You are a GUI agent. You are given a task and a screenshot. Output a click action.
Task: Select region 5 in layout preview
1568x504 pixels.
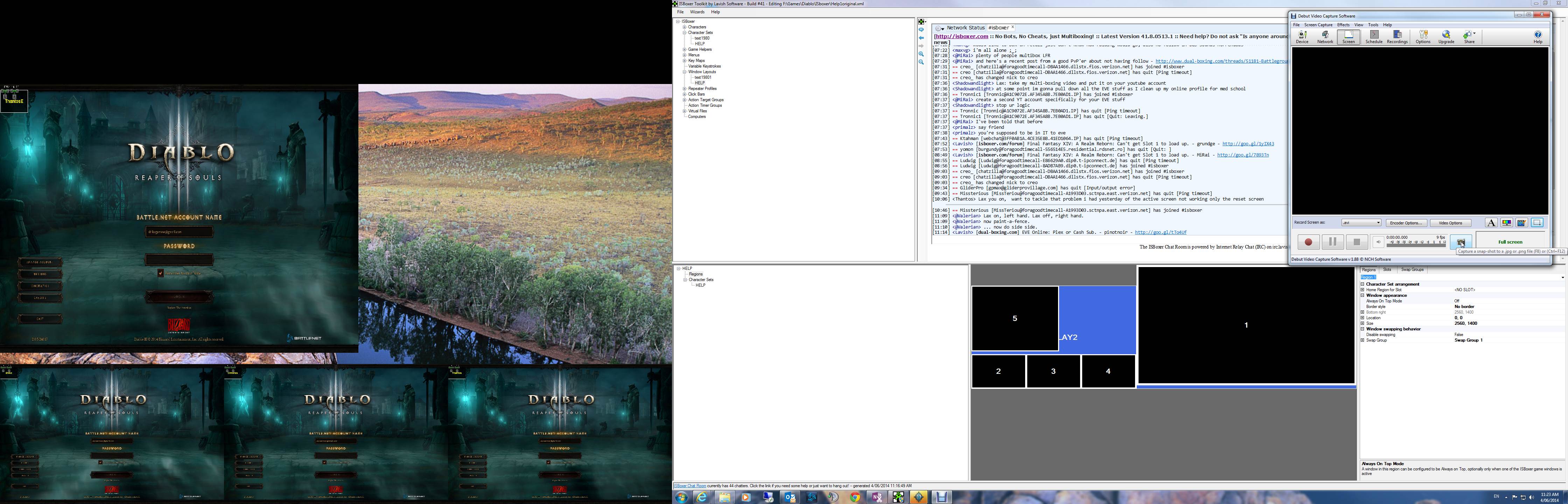click(1015, 318)
